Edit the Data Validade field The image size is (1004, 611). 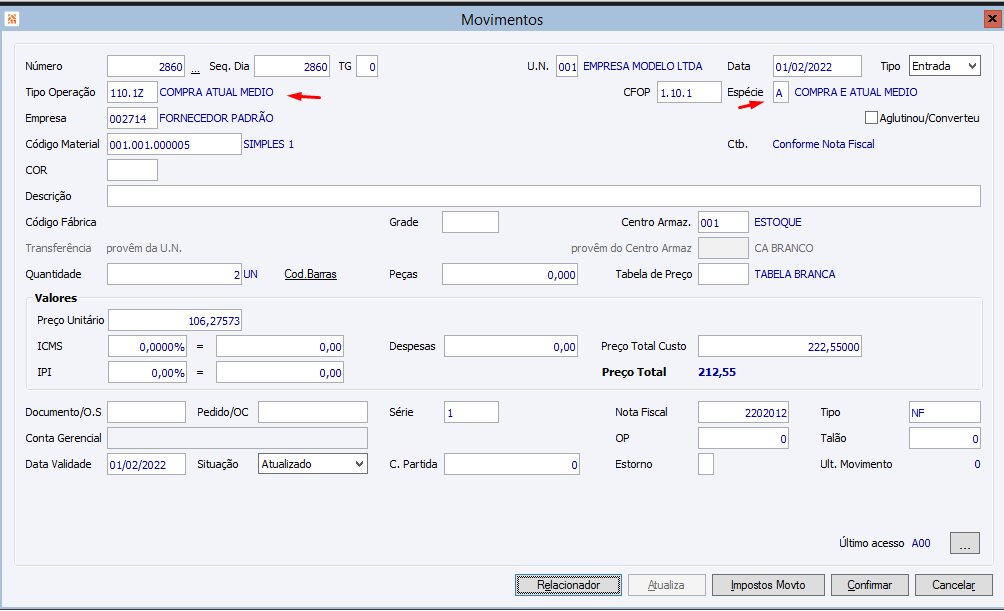coord(146,464)
